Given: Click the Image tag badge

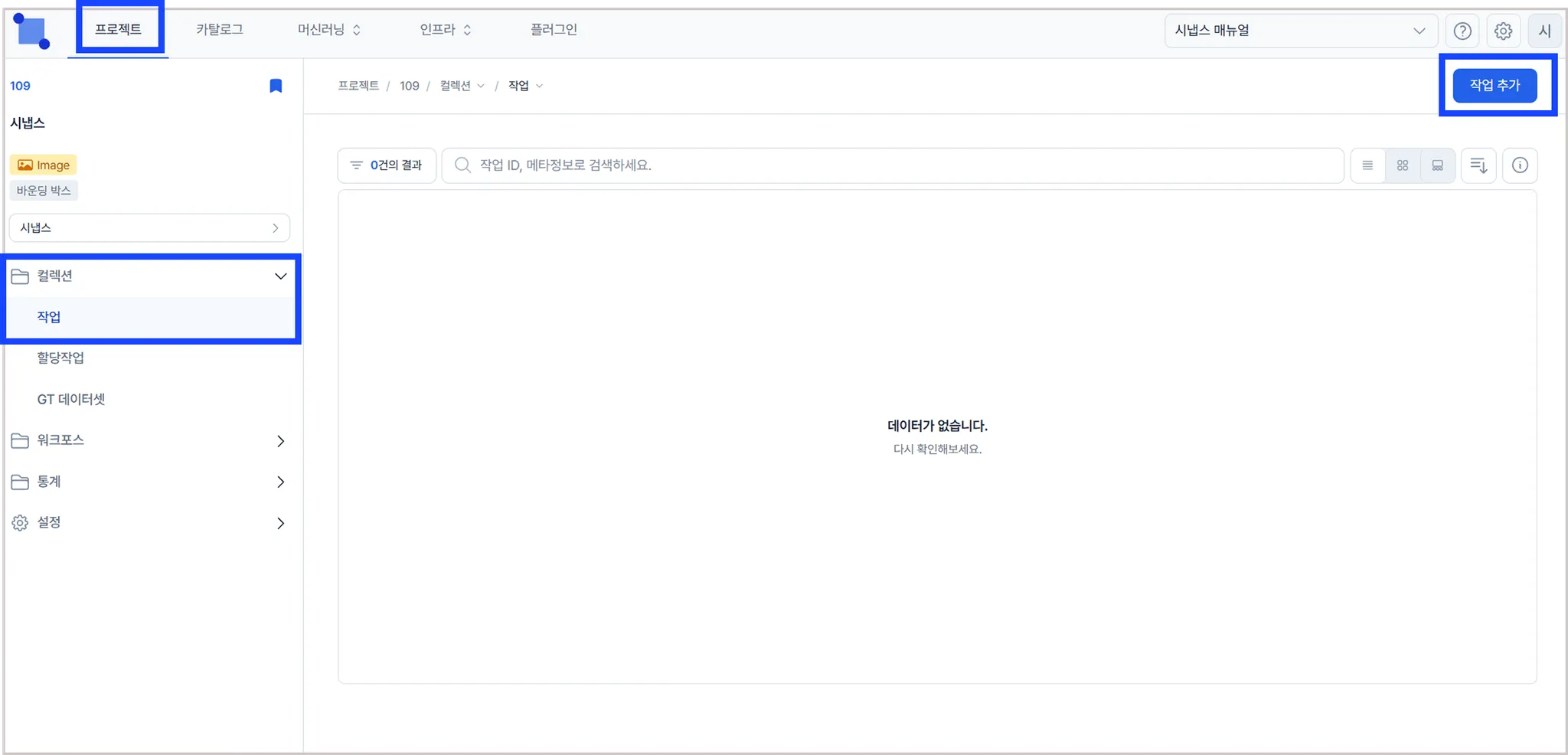Looking at the screenshot, I should [x=44, y=165].
